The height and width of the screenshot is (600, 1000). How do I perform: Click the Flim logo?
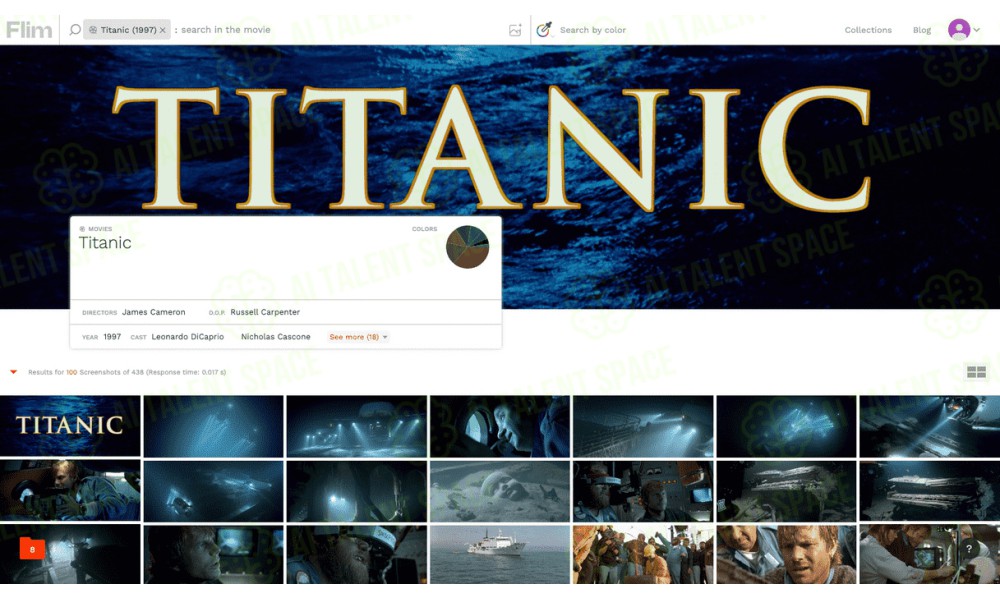click(x=29, y=29)
